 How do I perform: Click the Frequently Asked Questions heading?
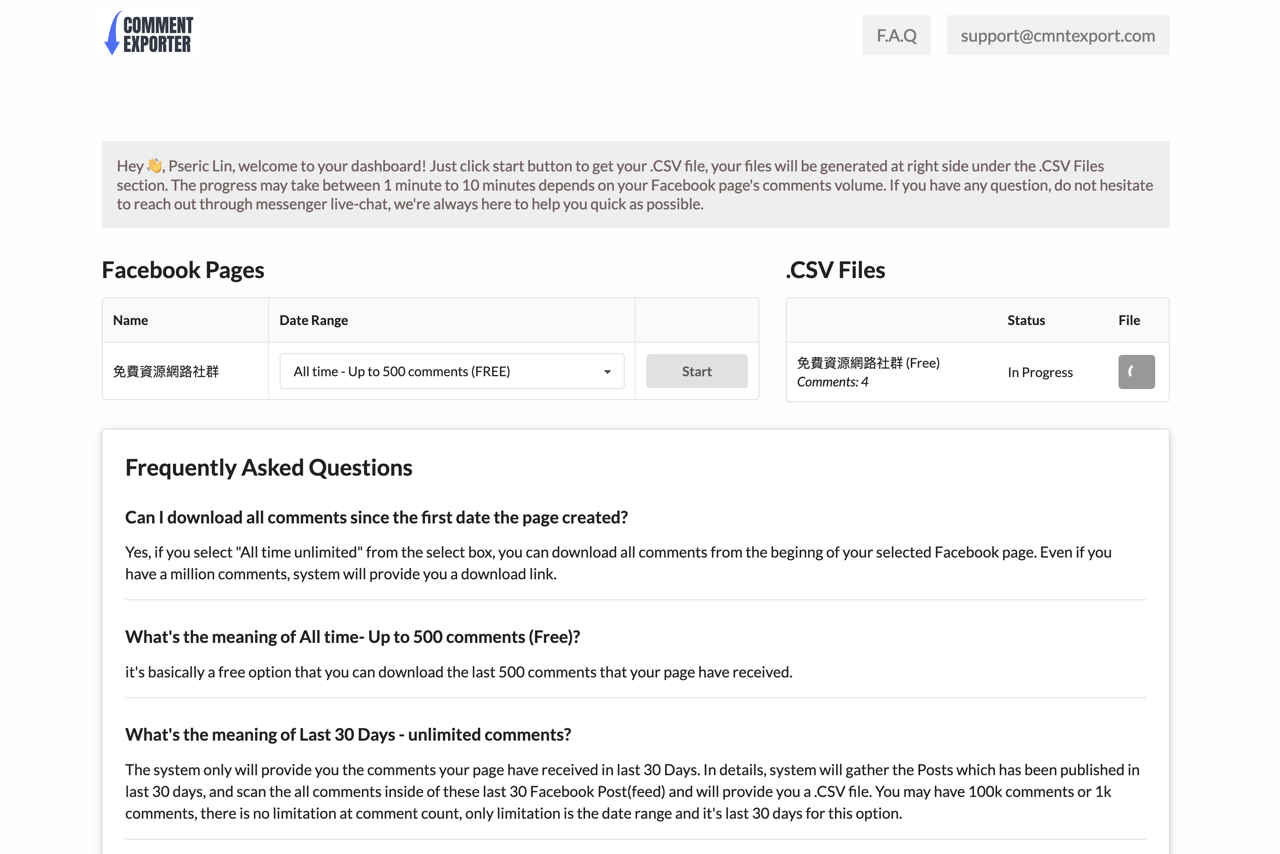coord(269,467)
